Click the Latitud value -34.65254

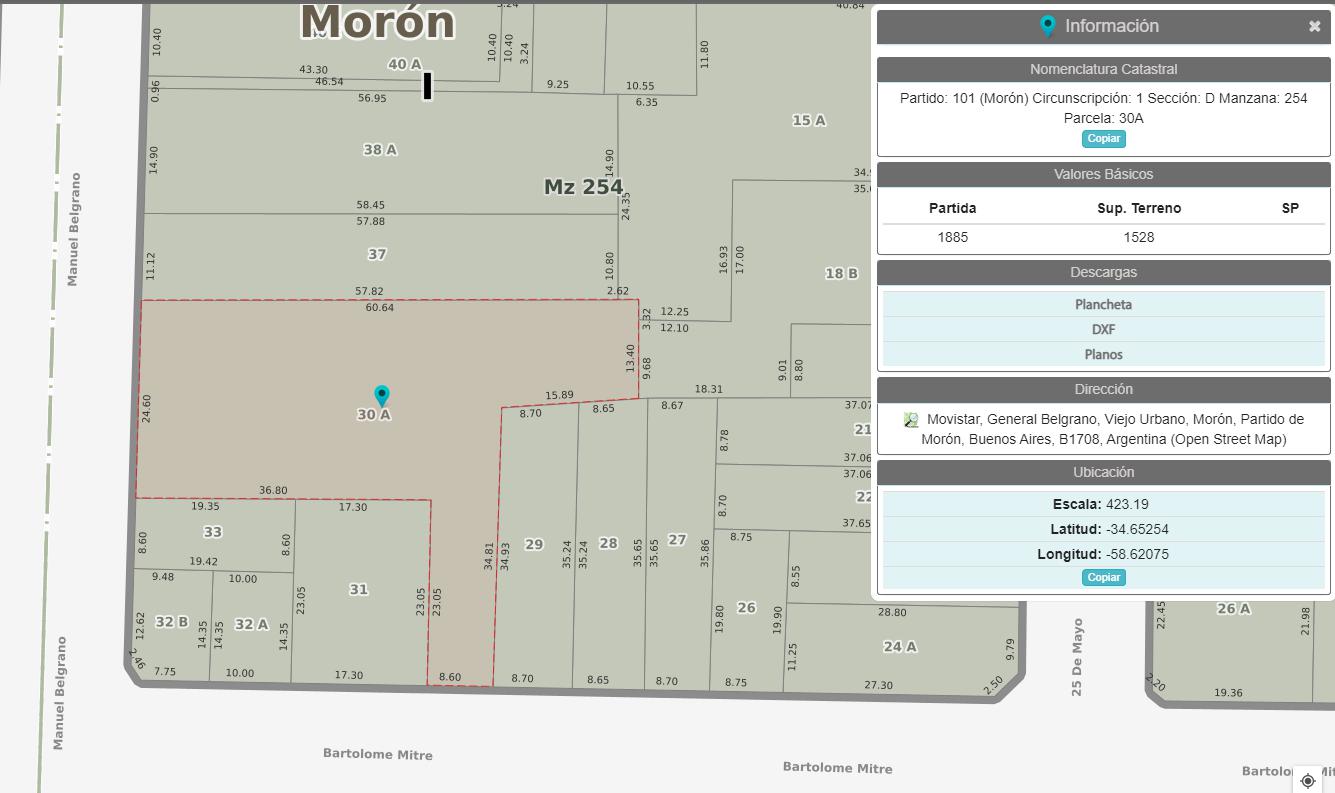click(x=1137, y=530)
